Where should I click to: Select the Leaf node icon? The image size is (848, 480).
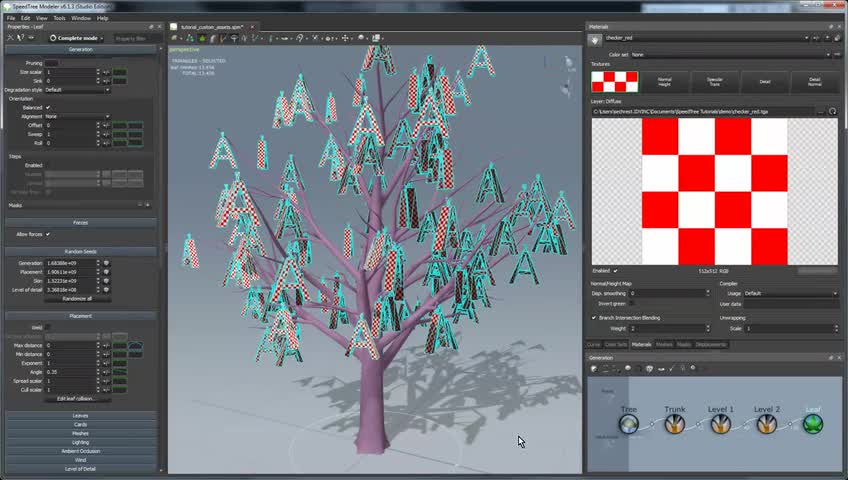[x=812, y=424]
